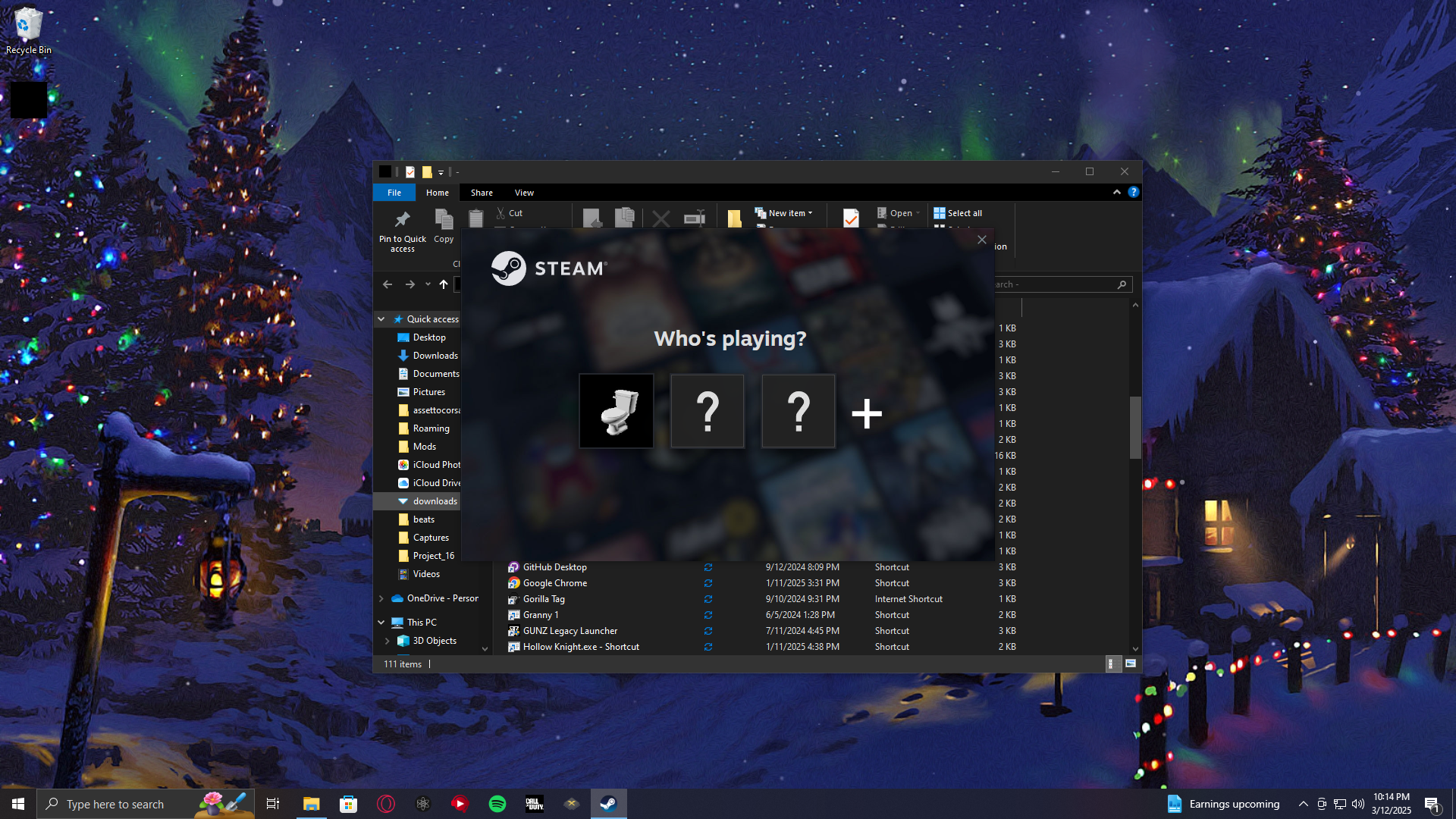Select Google Chrome shortcut in file list
Screen dimensions: 1456x819
(554, 583)
